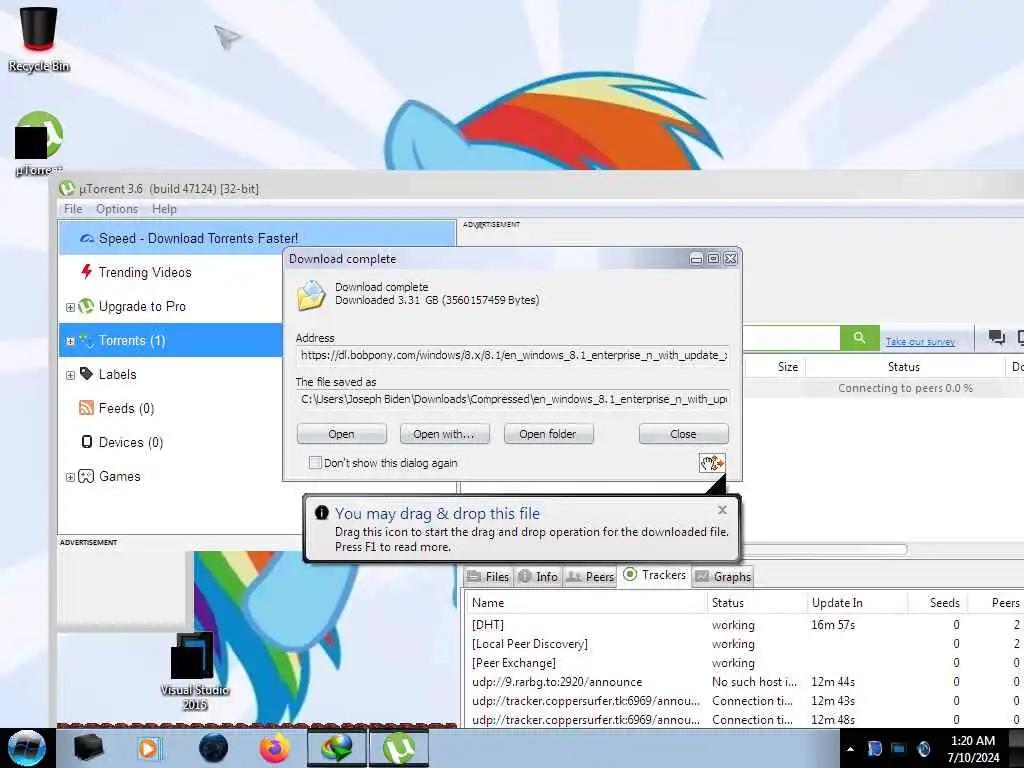Click the black box icon on taskbar
This screenshot has height=768, width=1024.
click(89, 748)
